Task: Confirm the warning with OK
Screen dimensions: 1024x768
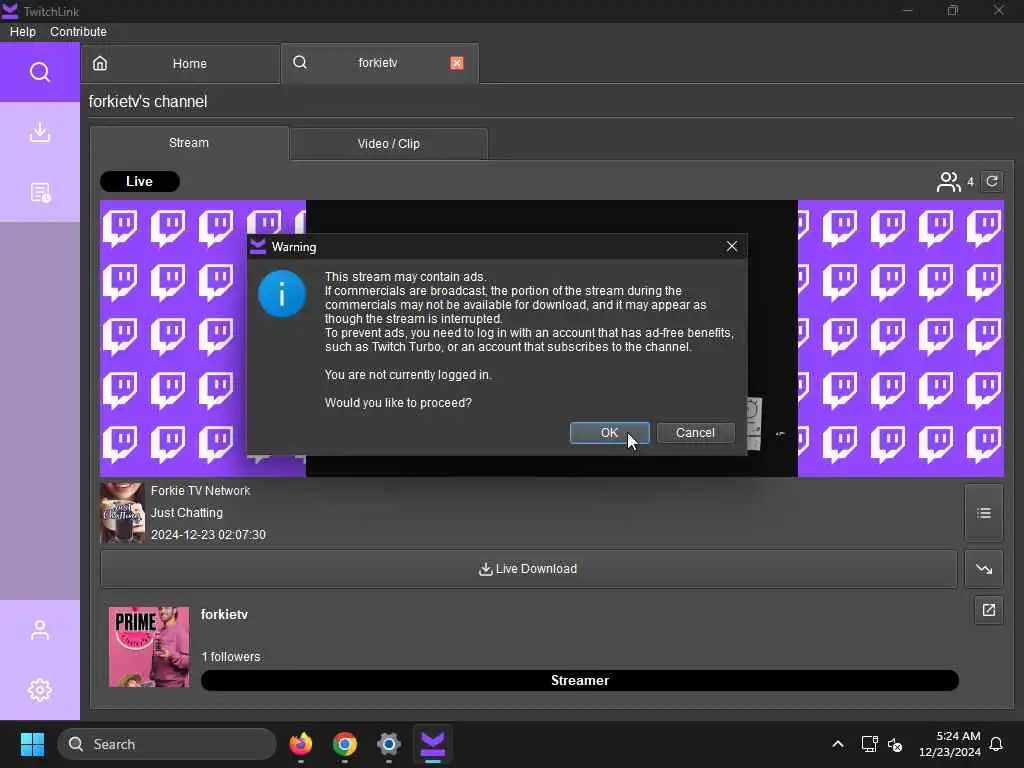Action: point(609,433)
